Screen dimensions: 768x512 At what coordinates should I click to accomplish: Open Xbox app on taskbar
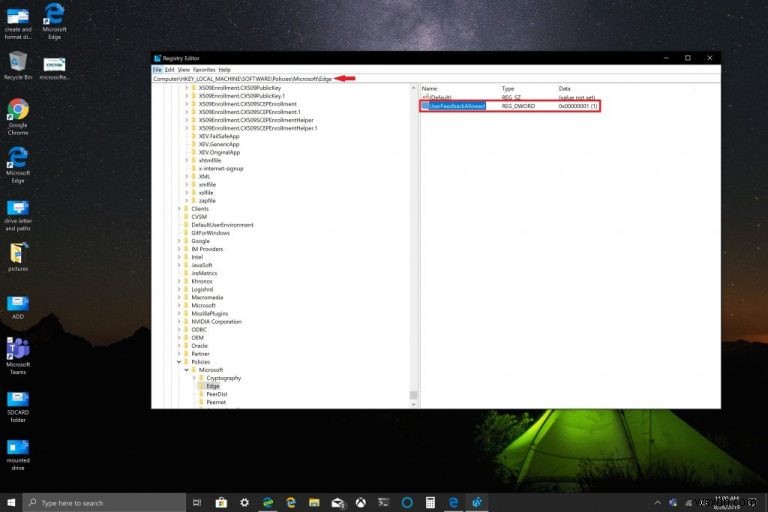click(360, 502)
